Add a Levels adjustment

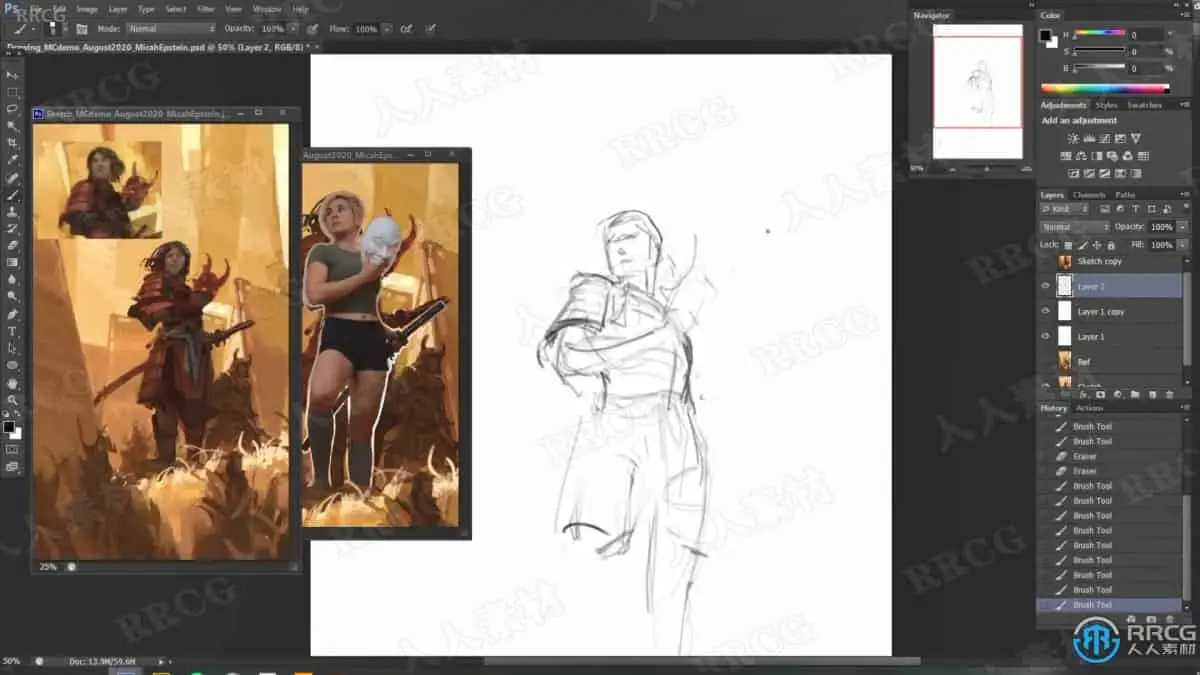pos(1089,139)
